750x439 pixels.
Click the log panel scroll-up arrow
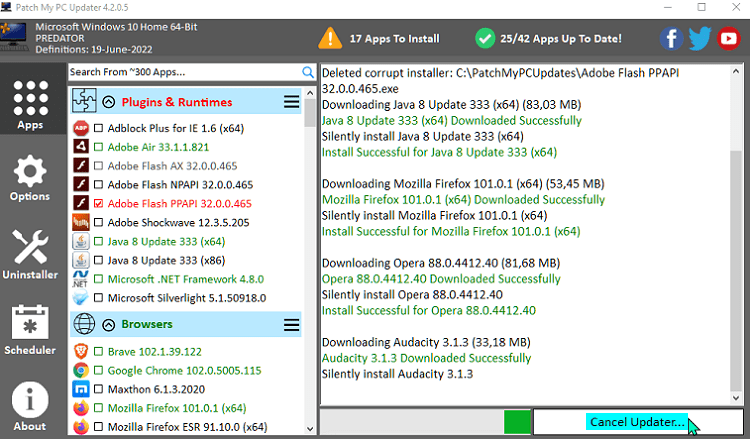(736, 71)
